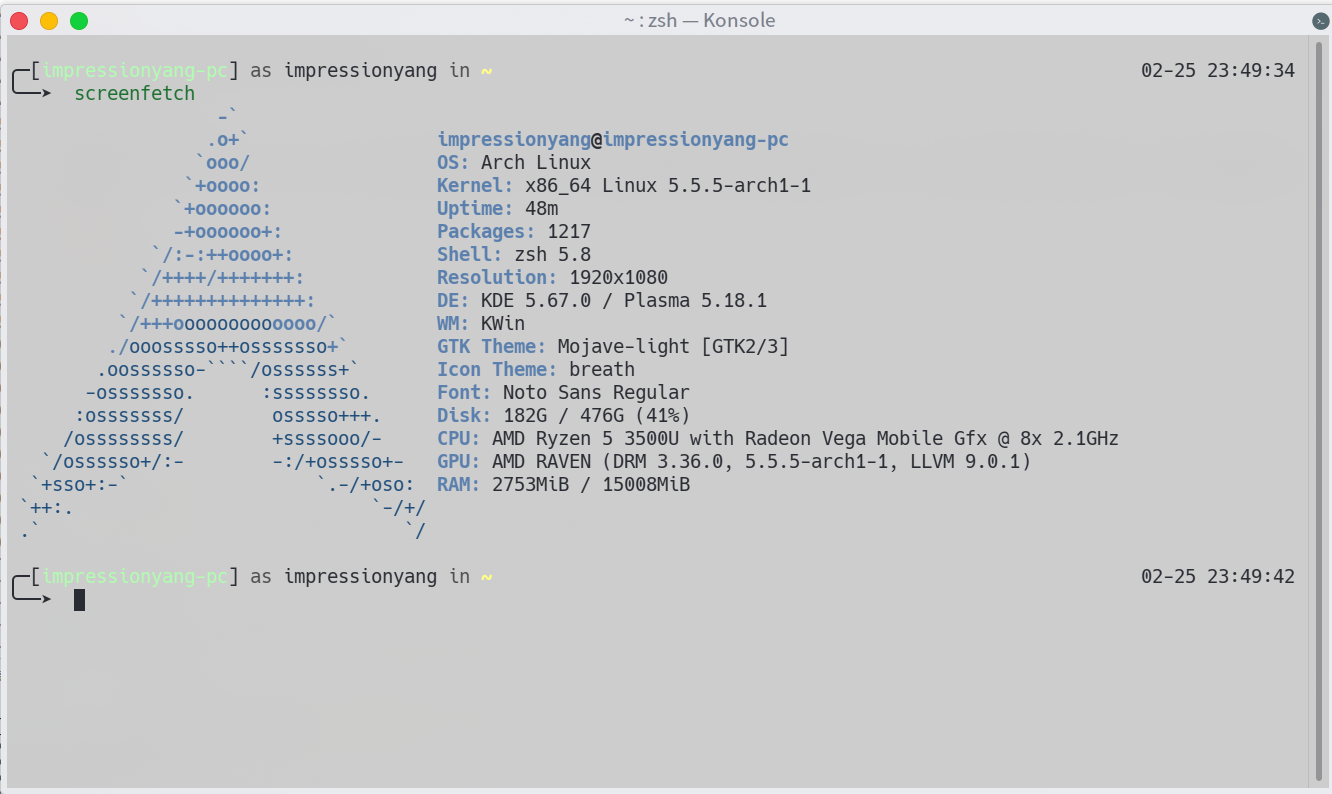Click the terminal's vertical scrollbar handle

(1318, 413)
